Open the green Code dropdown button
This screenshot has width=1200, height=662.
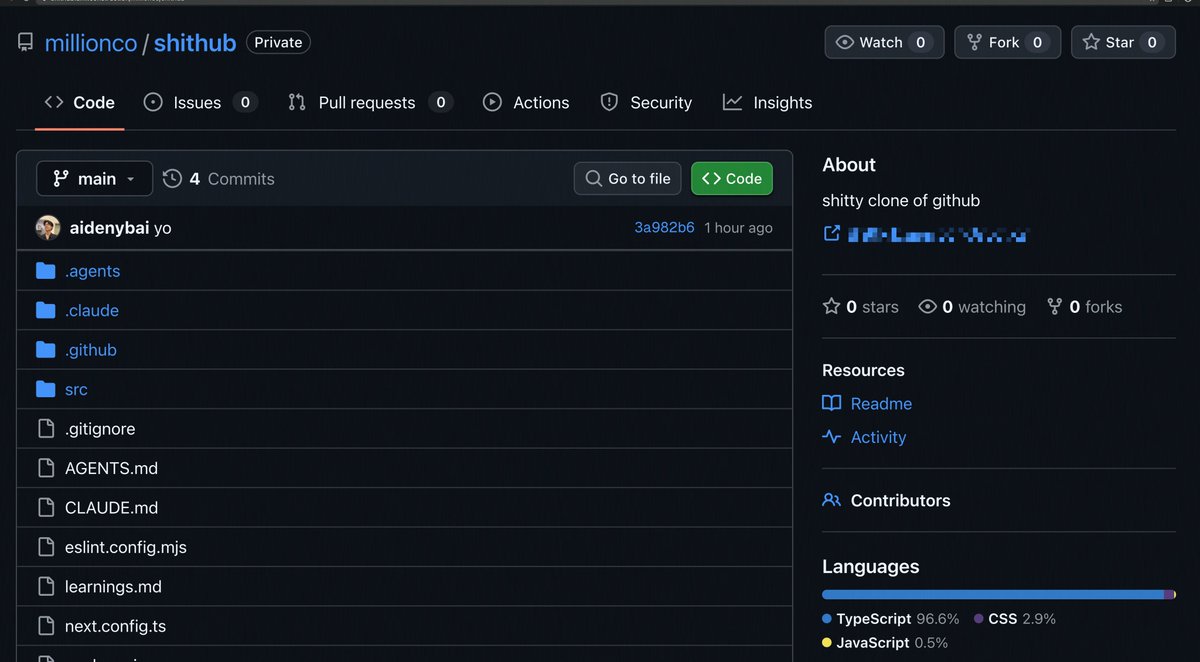pos(732,178)
